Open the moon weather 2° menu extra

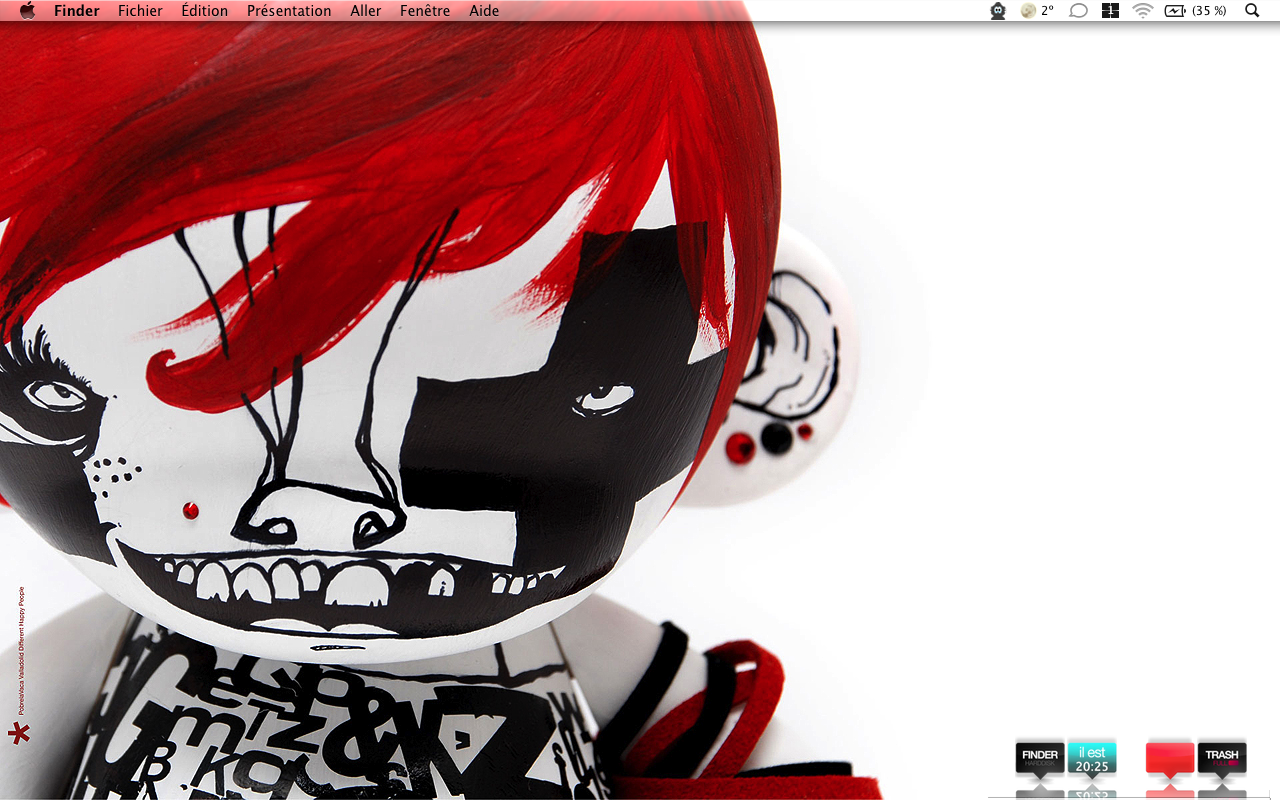(x=1037, y=11)
